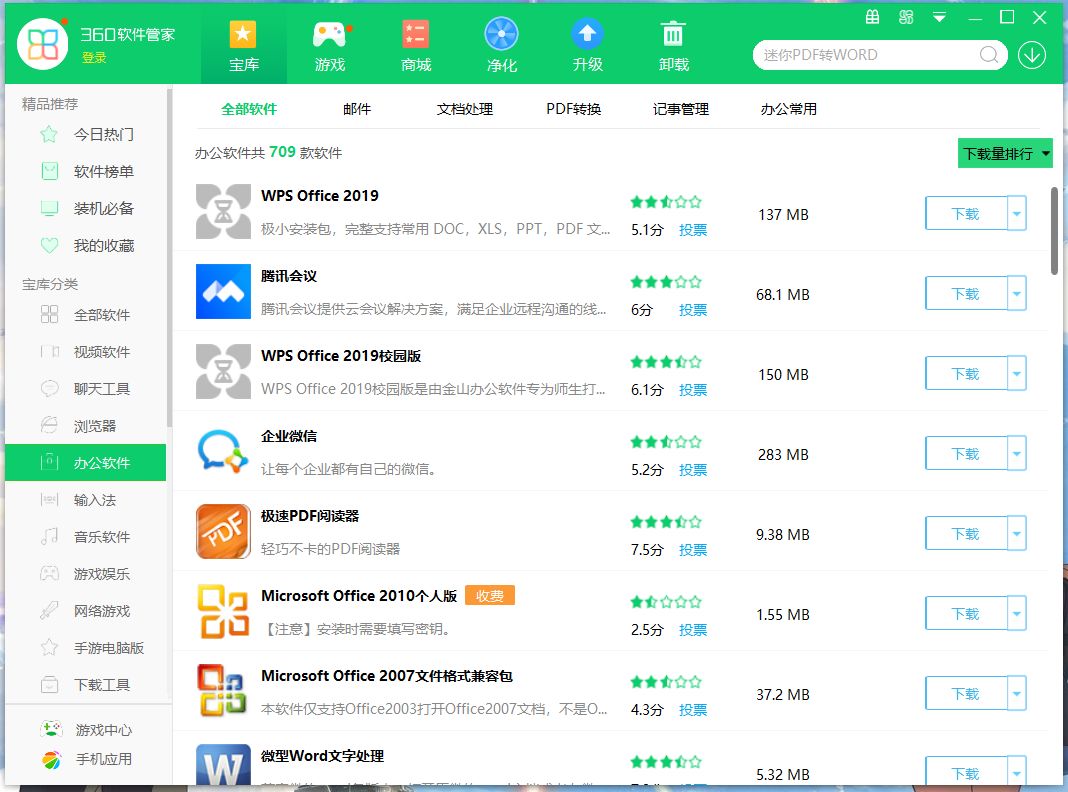This screenshot has height=792, width=1068.
Task: Switch to the 文档处理 tab
Action: 464,109
